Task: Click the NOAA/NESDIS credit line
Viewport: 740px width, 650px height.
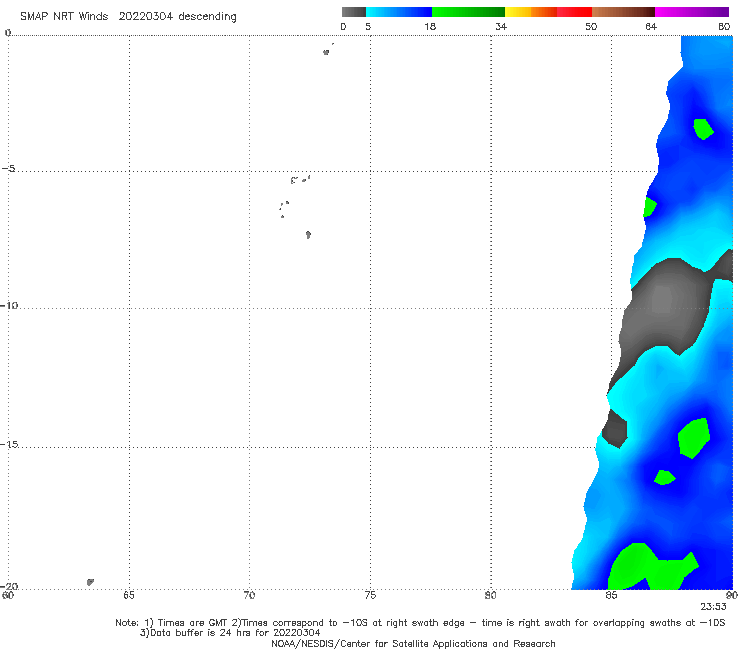Action: point(413,644)
